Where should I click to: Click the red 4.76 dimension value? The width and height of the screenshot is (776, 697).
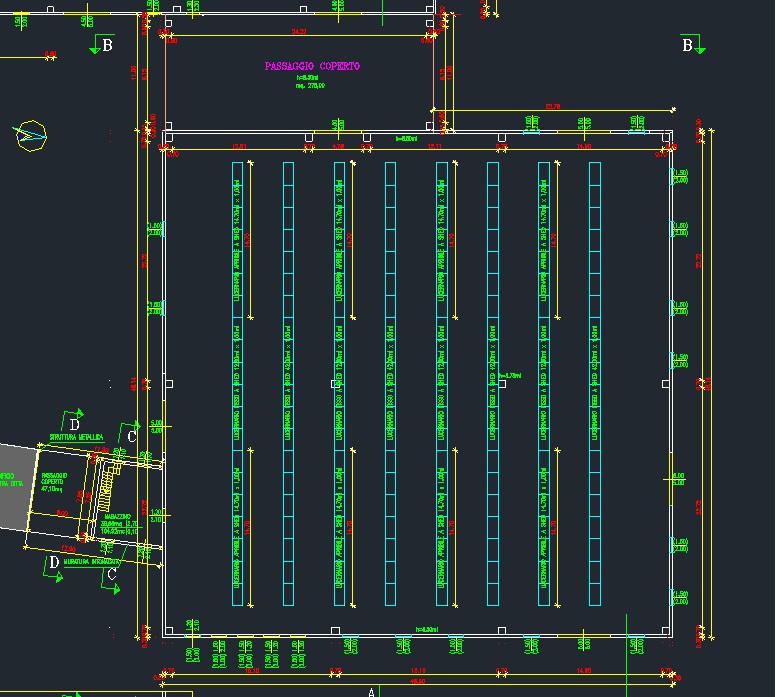(338, 147)
